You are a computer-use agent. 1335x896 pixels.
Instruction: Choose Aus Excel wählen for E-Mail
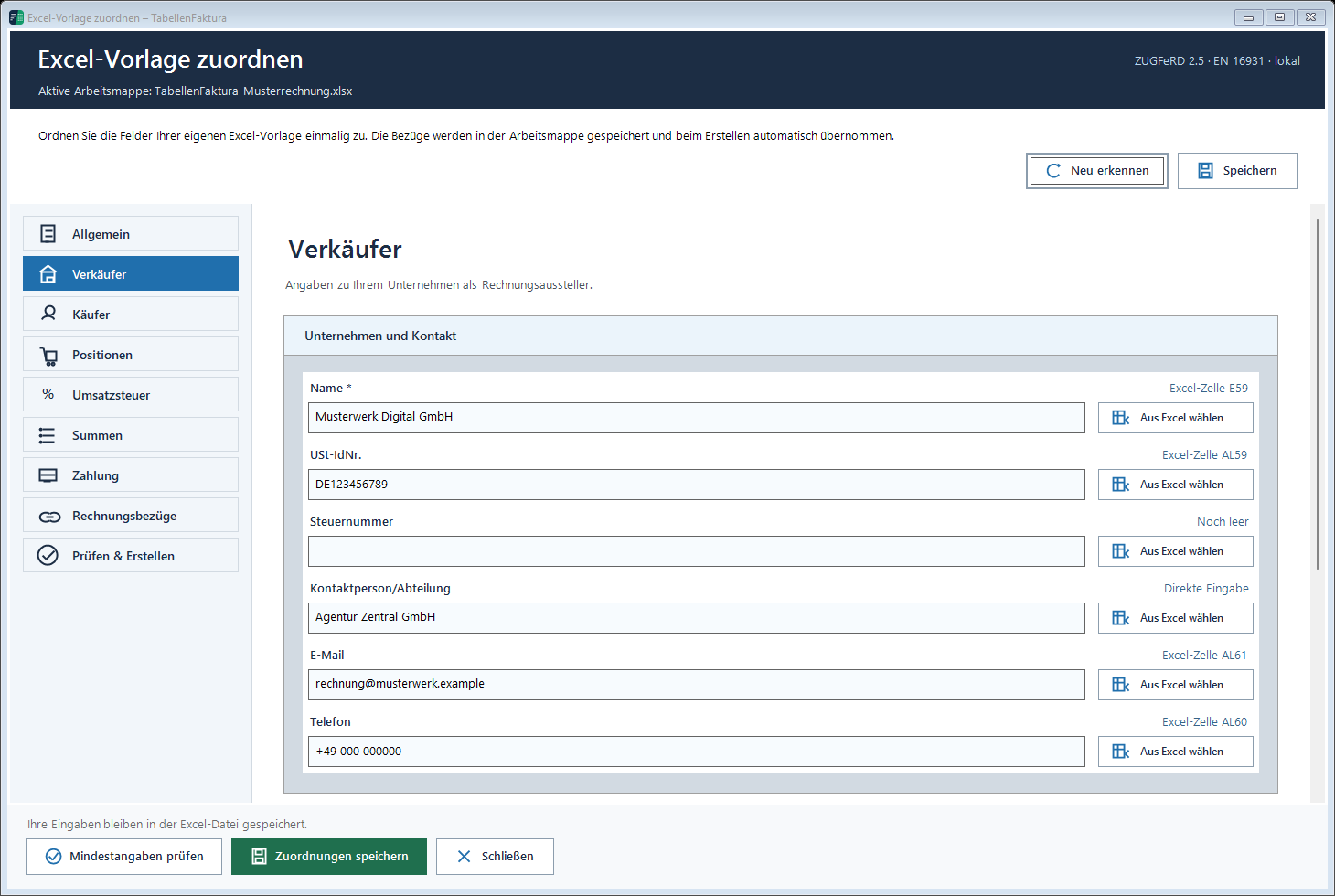1176,685
